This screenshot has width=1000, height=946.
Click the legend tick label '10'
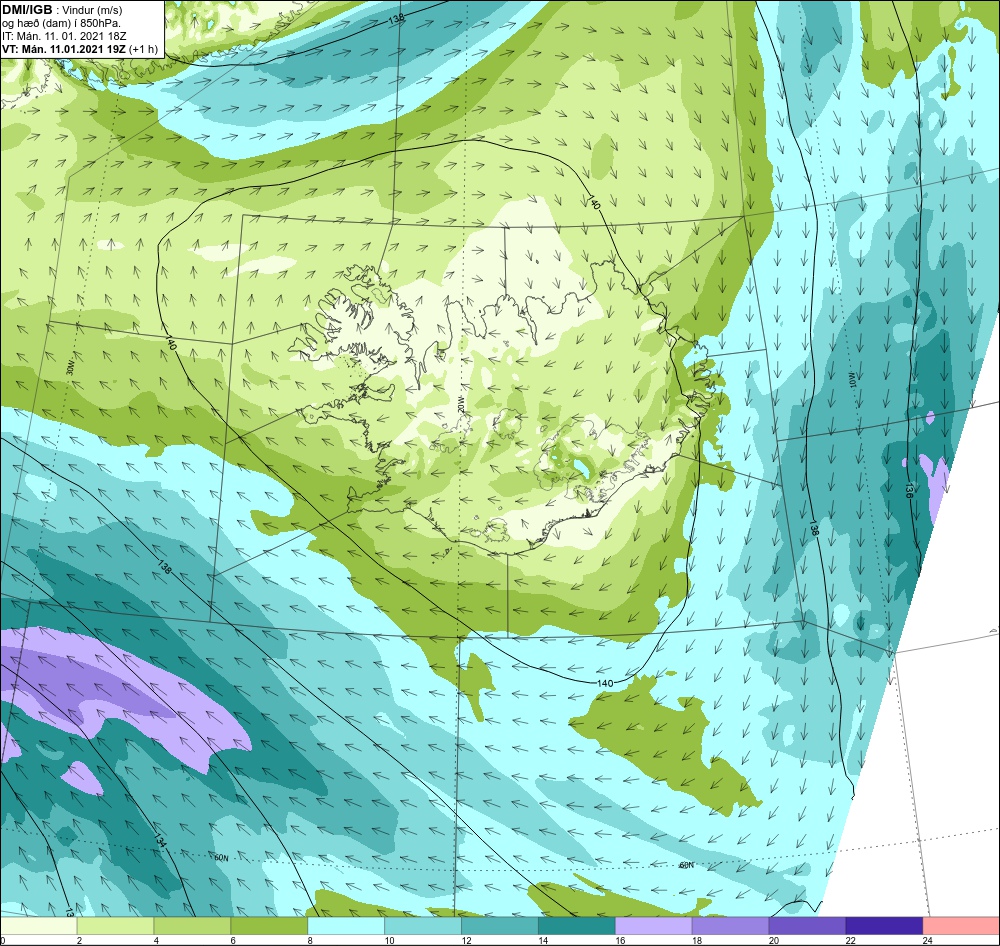click(x=390, y=940)
